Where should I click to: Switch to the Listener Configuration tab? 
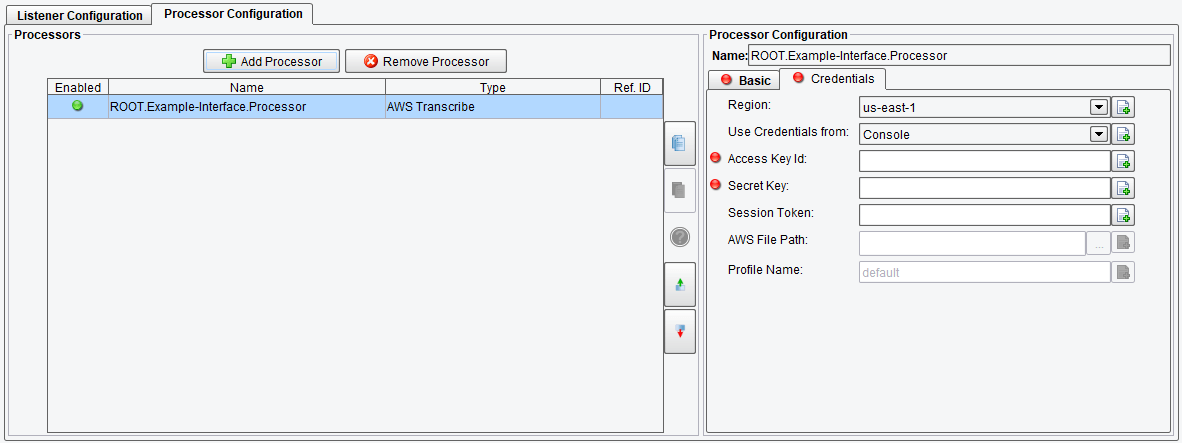(x=79, y=15)
